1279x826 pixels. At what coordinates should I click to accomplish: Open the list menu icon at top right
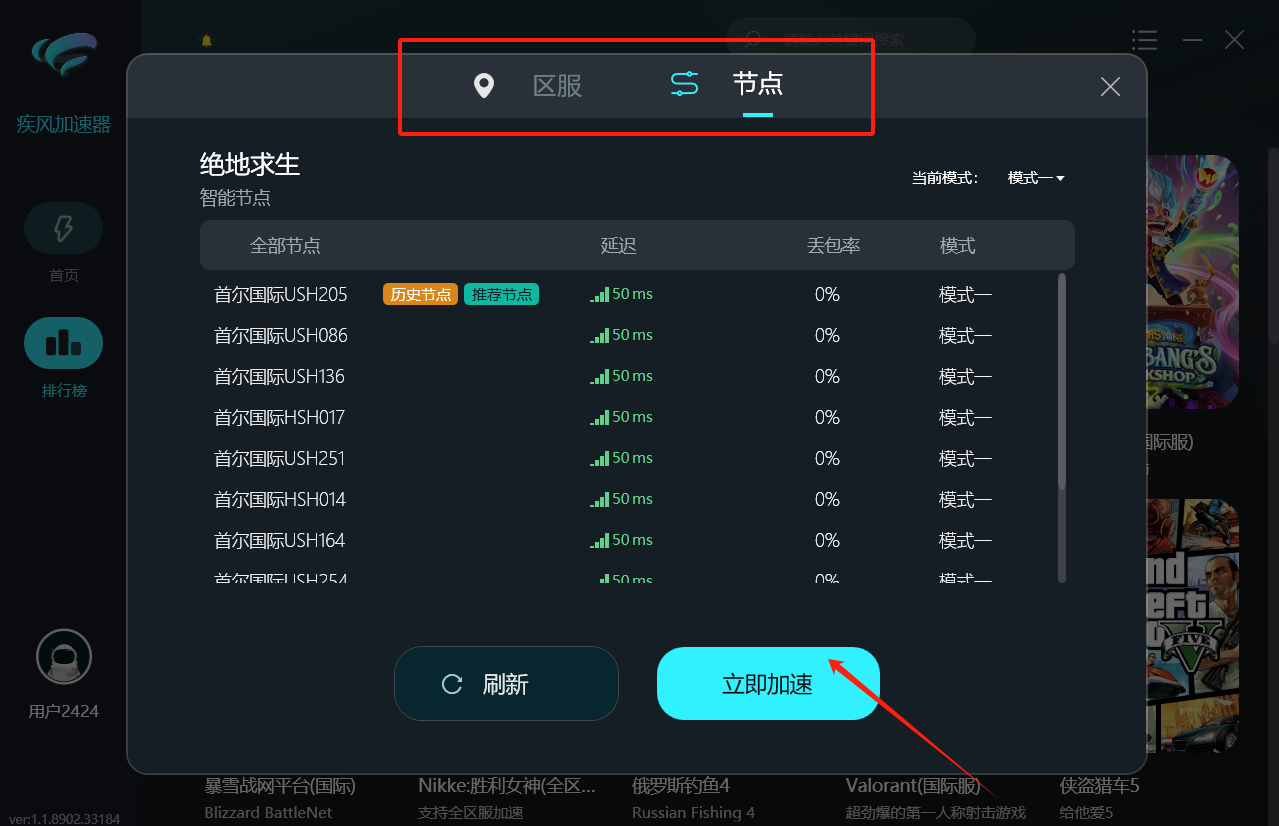[x=1144, y=40]
